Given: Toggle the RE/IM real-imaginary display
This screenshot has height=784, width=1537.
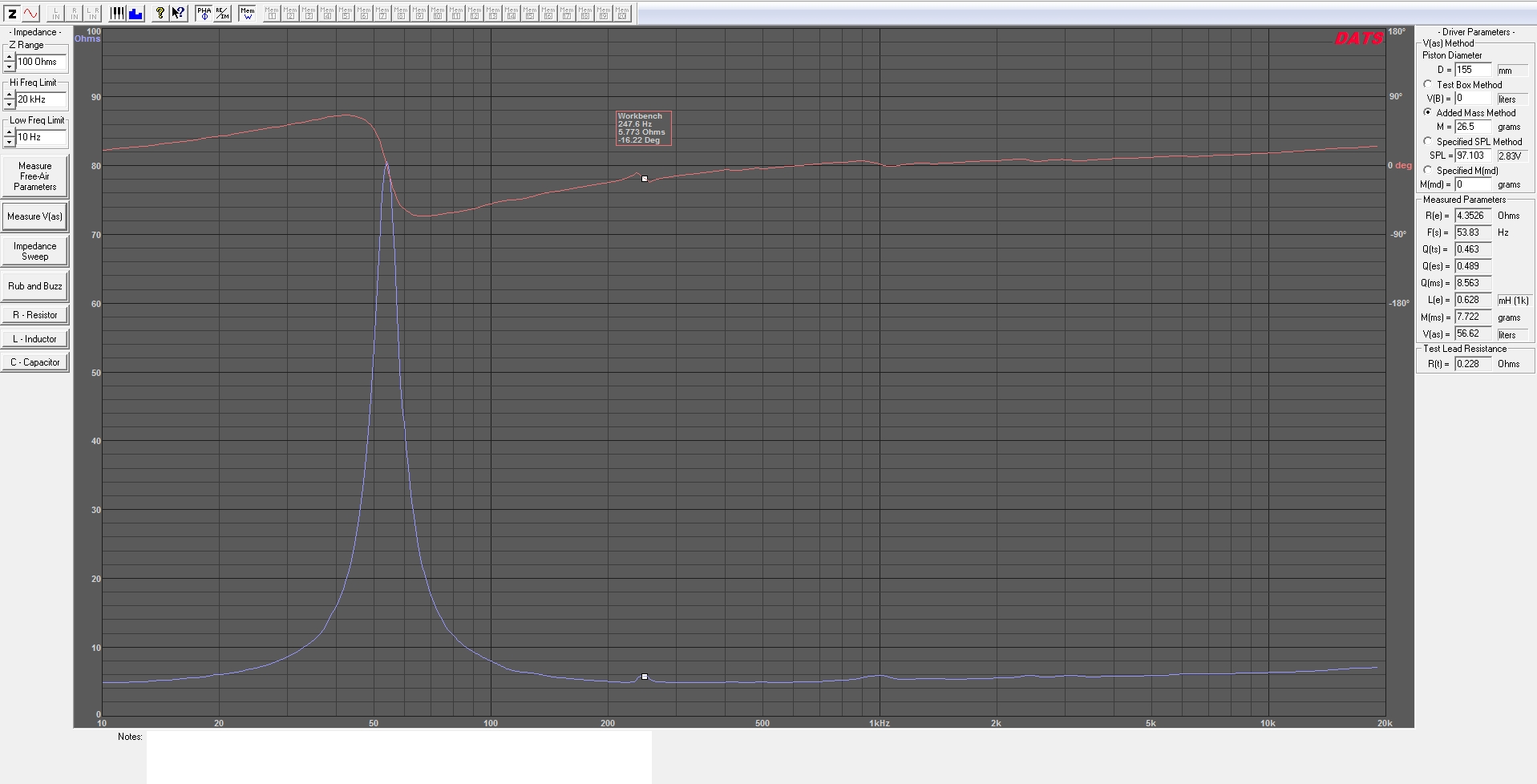Looking at the screenshot, I should click(x=222, y=13).
